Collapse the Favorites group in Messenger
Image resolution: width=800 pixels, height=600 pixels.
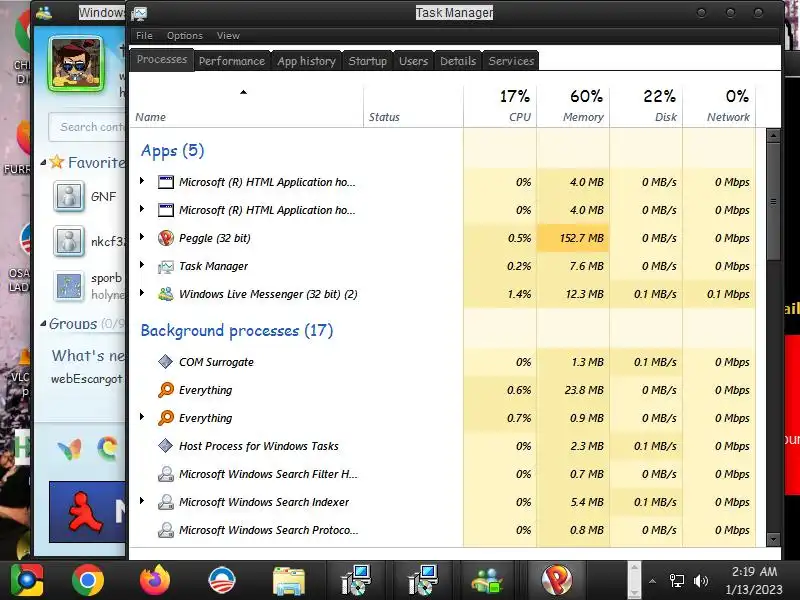(43, 163)
